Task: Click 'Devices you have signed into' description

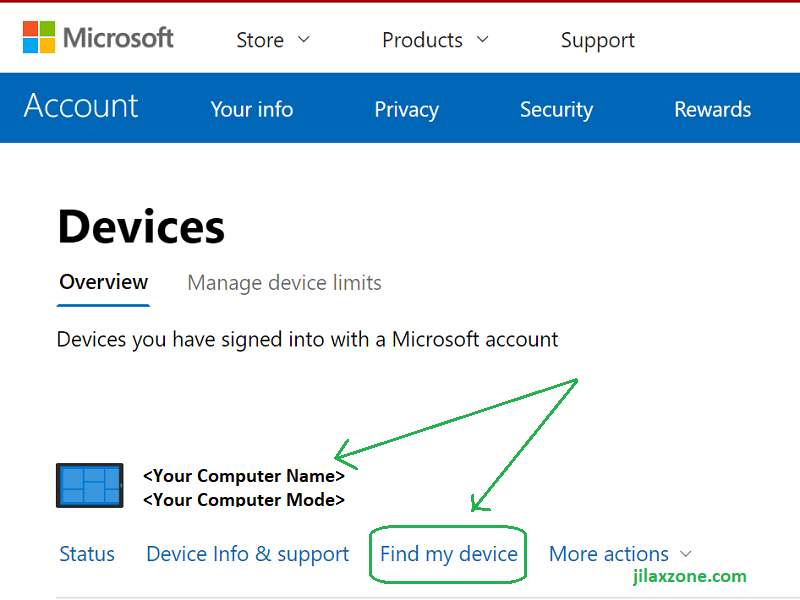Action: [308, 340]
